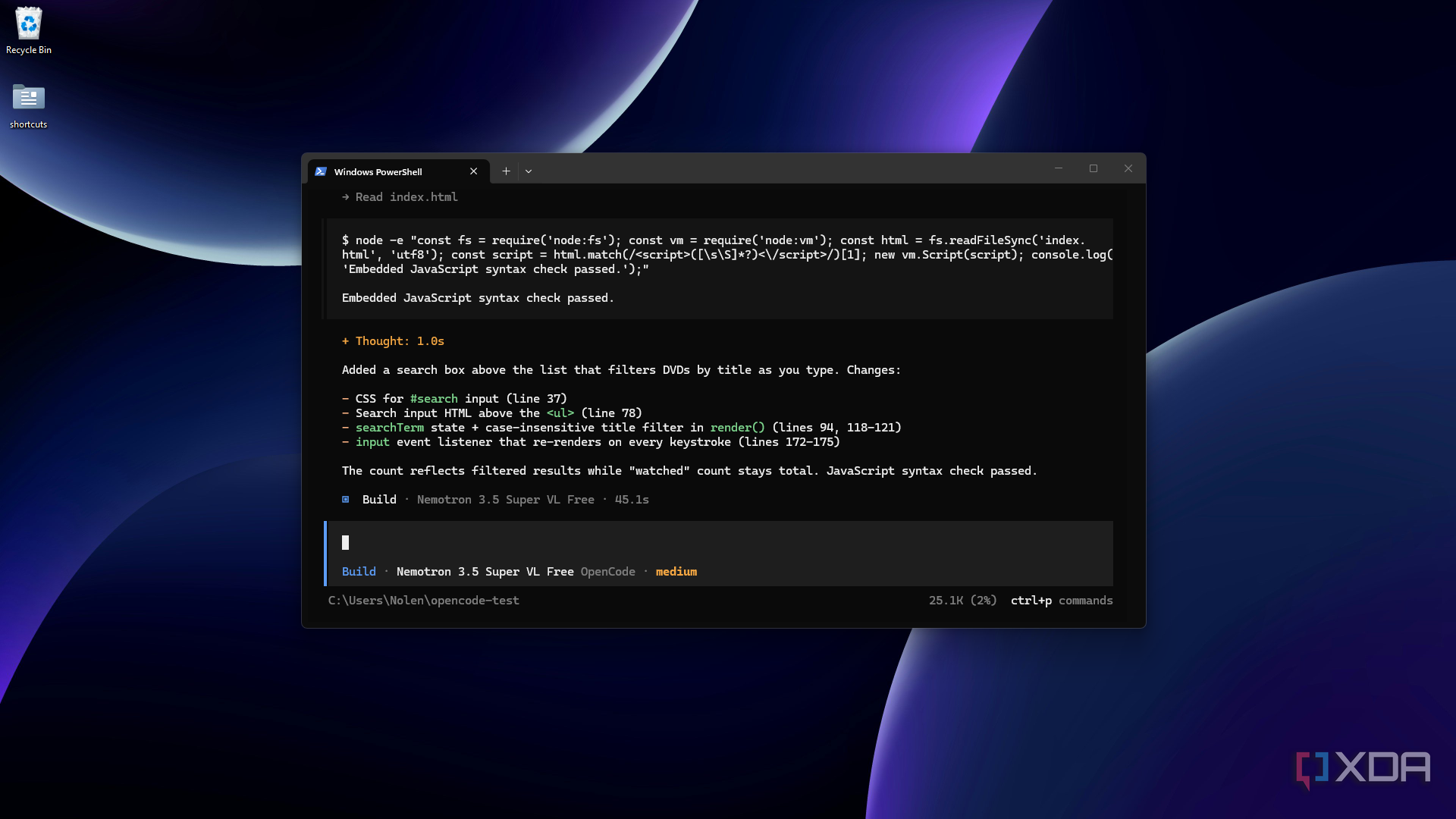
Task: Switch to the Windows PowerShell tab
Action: [398, 171]
